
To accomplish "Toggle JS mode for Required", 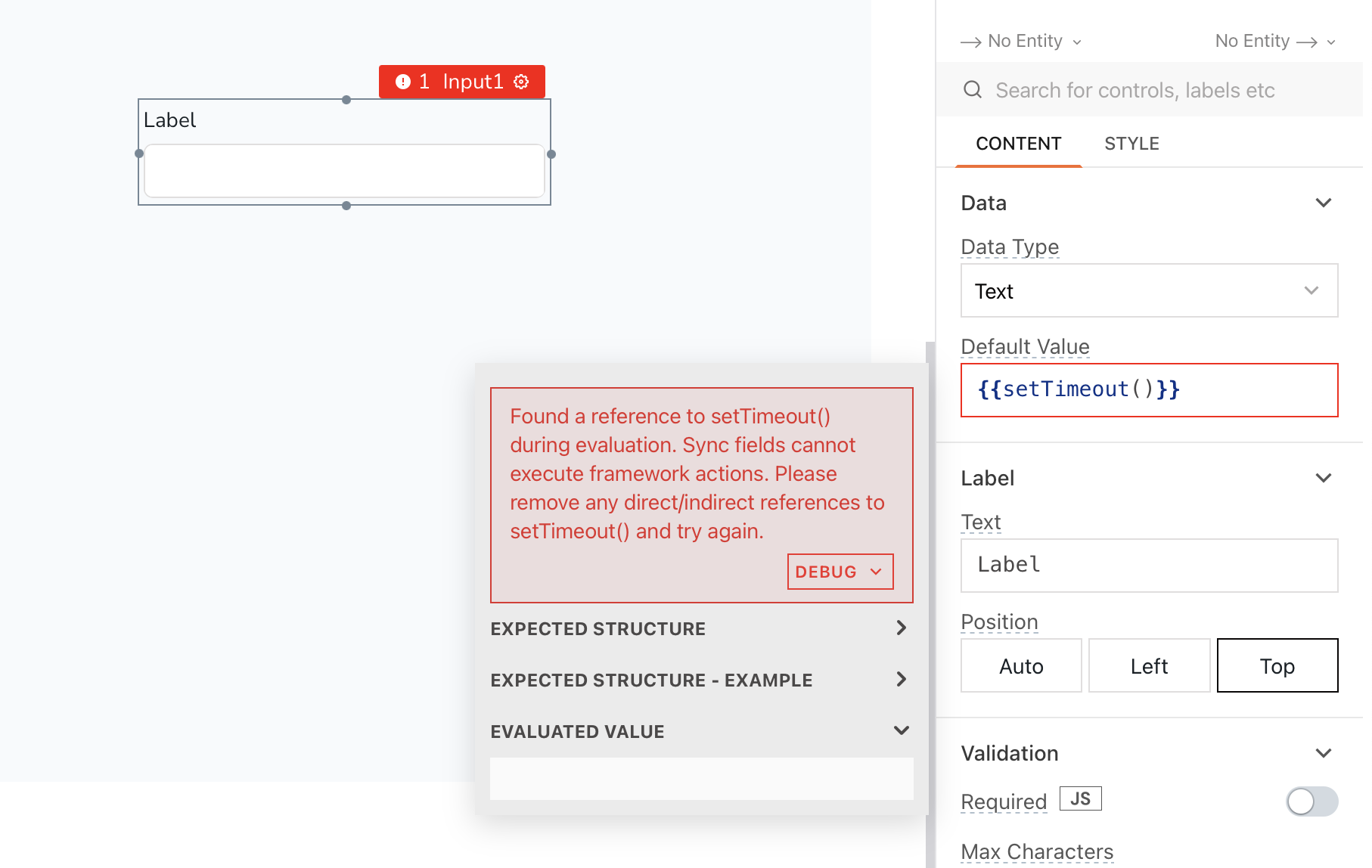I will click(1080, 798).
